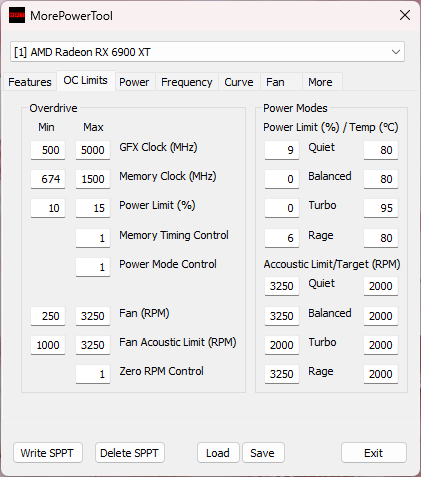
Task: Click the 'Memory Timing Control' label
Action: (174, 235)
